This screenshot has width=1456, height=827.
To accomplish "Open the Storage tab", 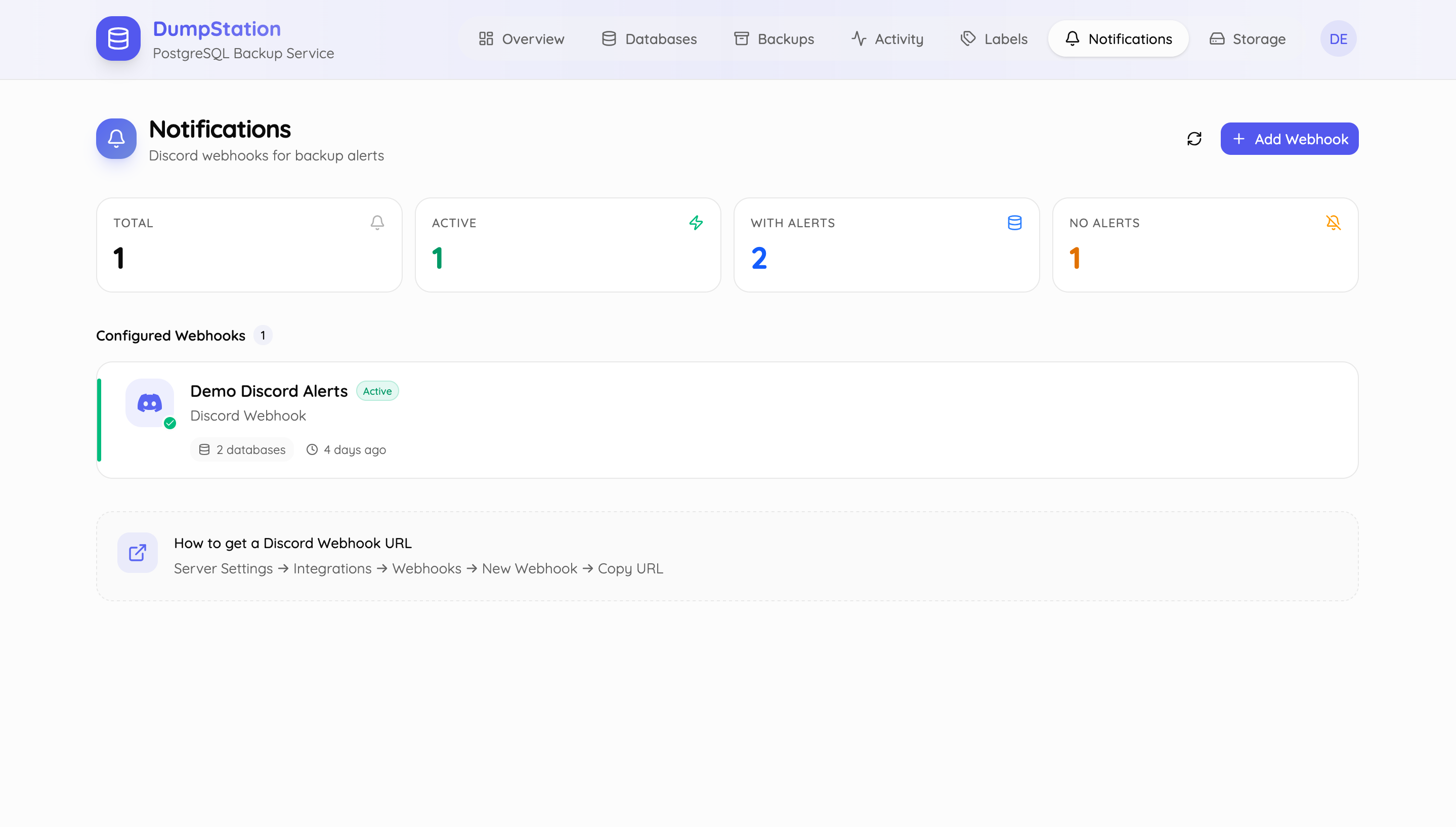I will tap(1247, 38).
